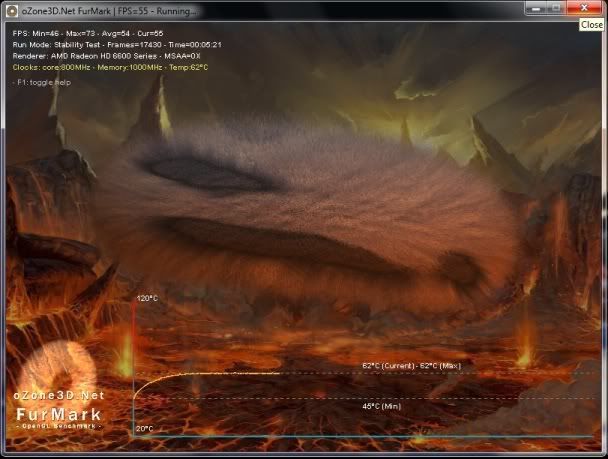Click the 'Close' tooltip label

592,25
